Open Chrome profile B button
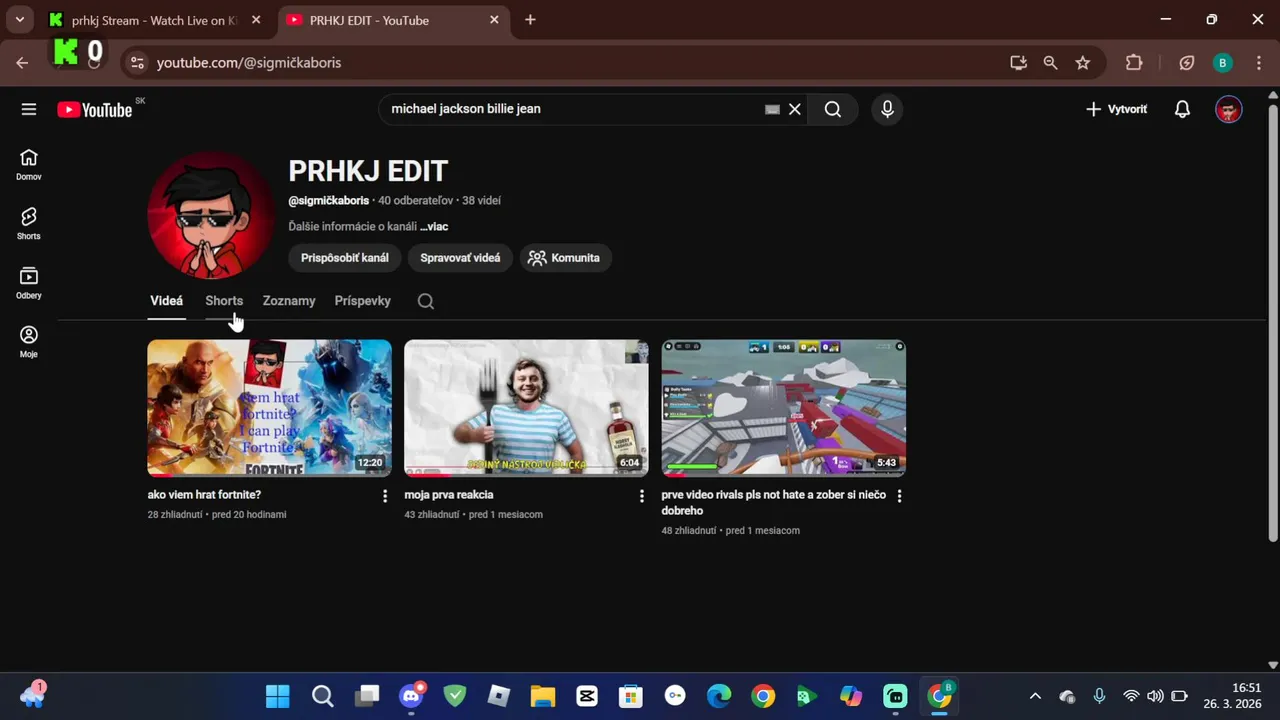Viewport: 1280px width, 720px height. 1222,63
